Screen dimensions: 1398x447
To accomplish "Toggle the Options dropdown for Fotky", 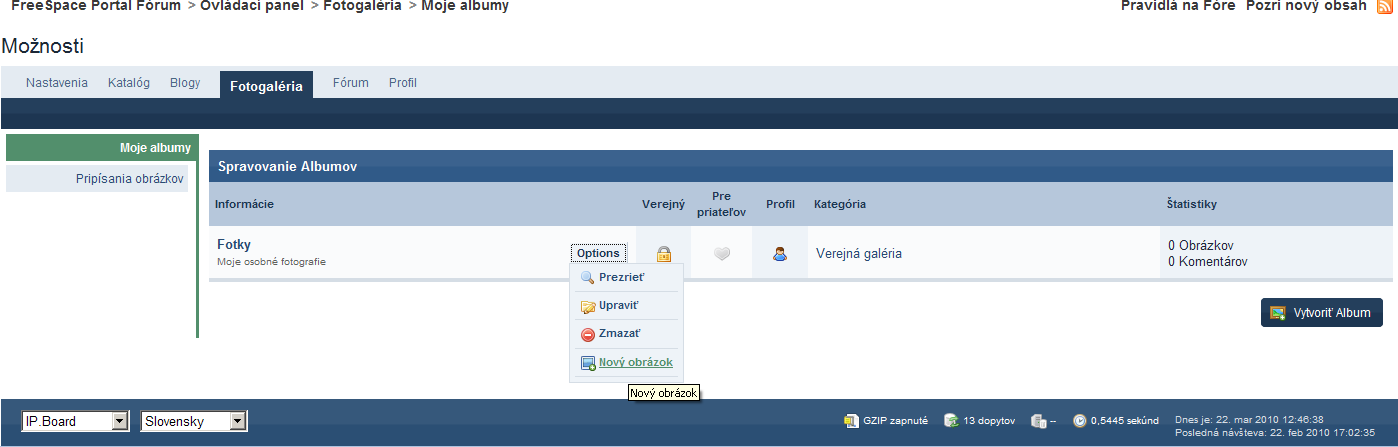I will coord(598,253).
